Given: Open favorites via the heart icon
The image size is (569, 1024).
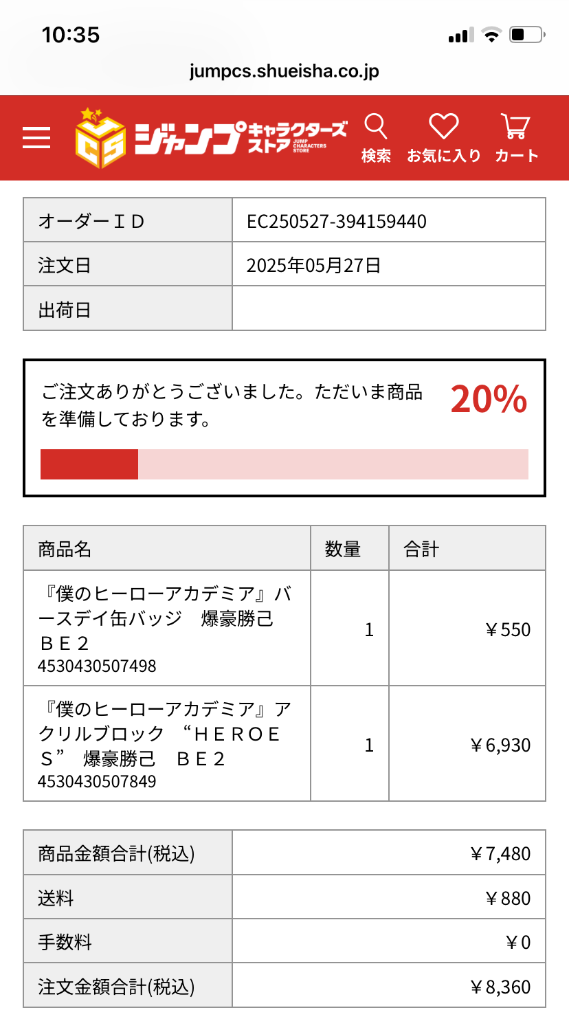Looking at the screenshot, I should point(444,126).
